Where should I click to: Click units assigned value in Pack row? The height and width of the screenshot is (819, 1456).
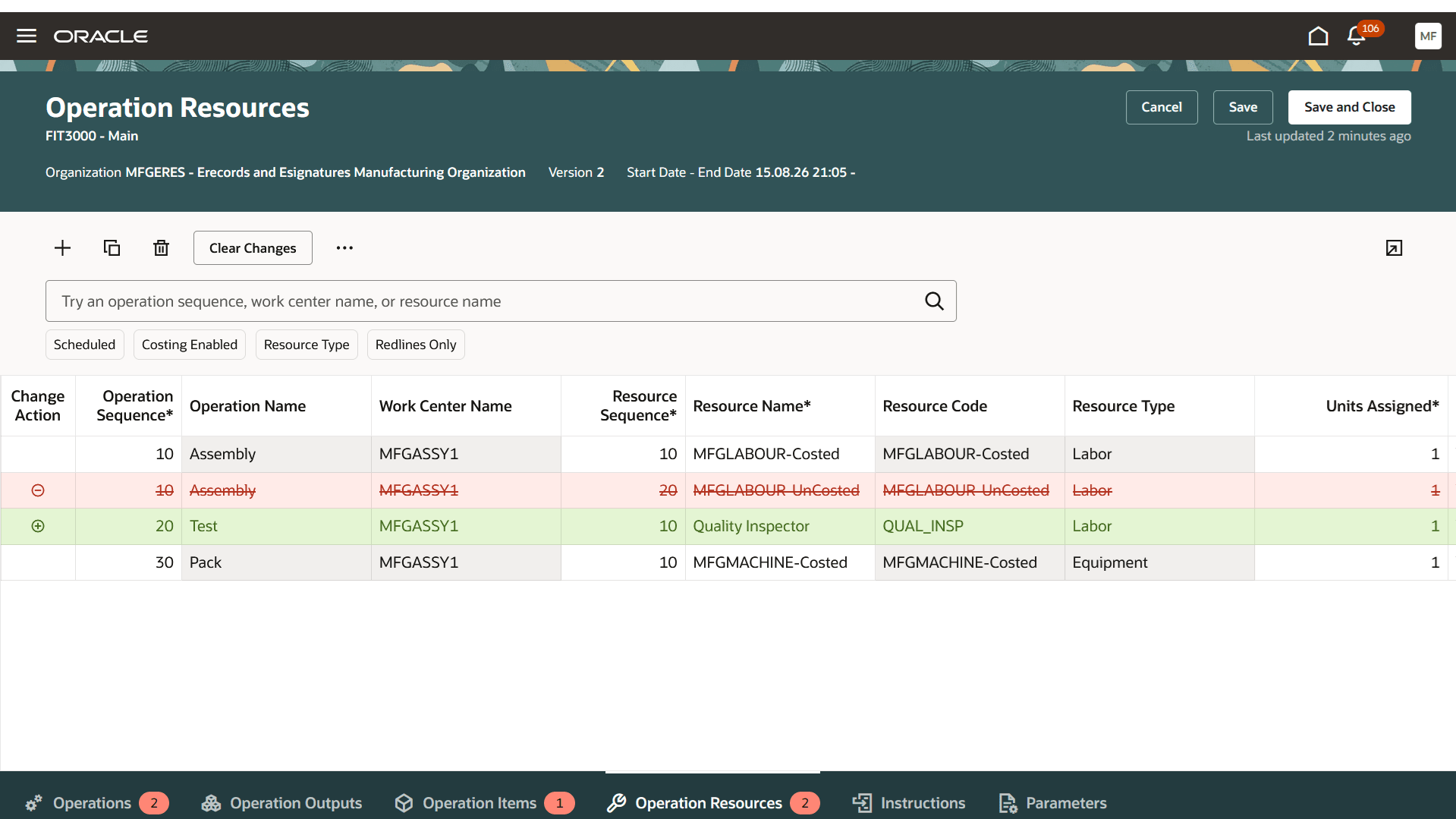click(x=1351, y=562)
